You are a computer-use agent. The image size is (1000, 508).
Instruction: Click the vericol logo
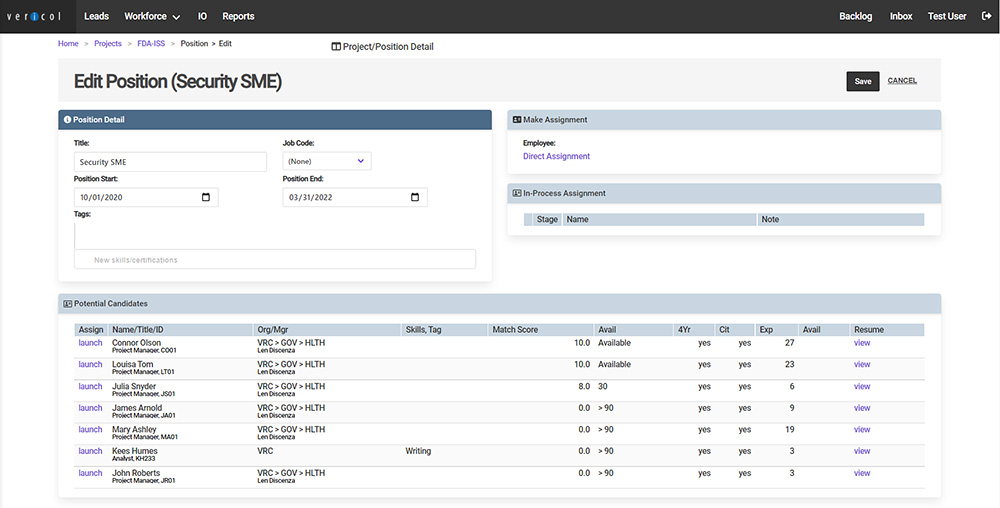click(x=35, y=17)
